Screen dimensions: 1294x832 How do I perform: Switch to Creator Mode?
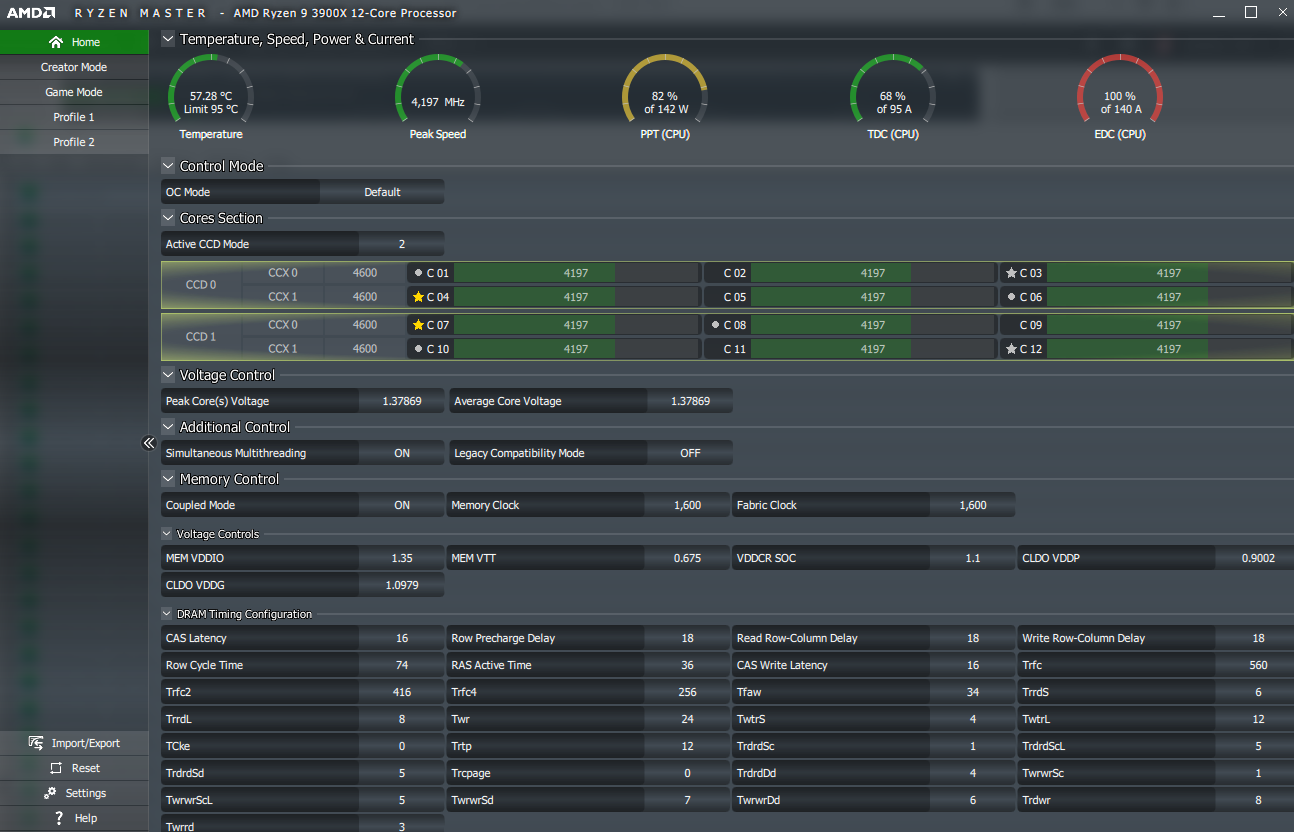74,67
